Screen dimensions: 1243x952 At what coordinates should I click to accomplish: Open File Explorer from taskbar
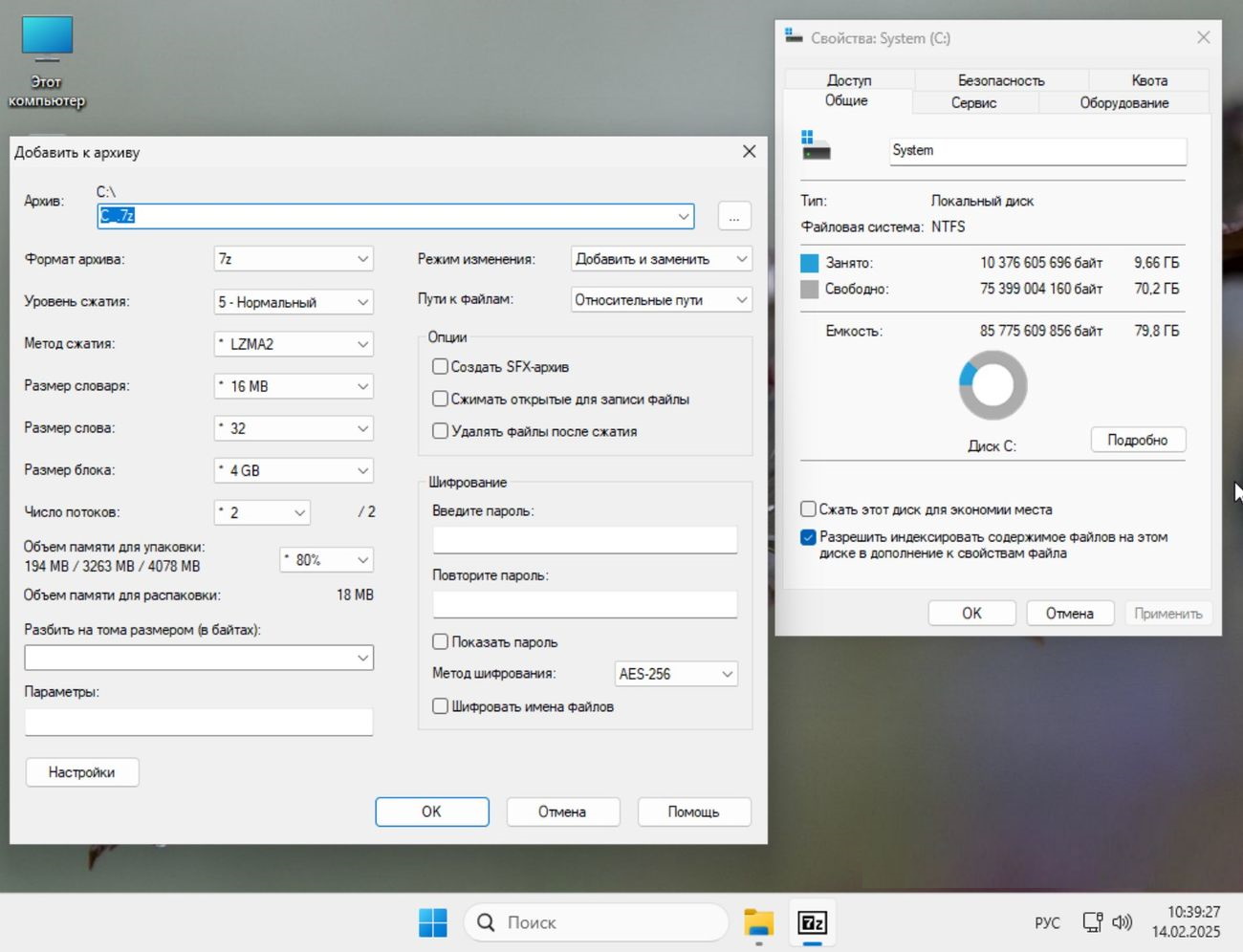click(x=759, y=922)
